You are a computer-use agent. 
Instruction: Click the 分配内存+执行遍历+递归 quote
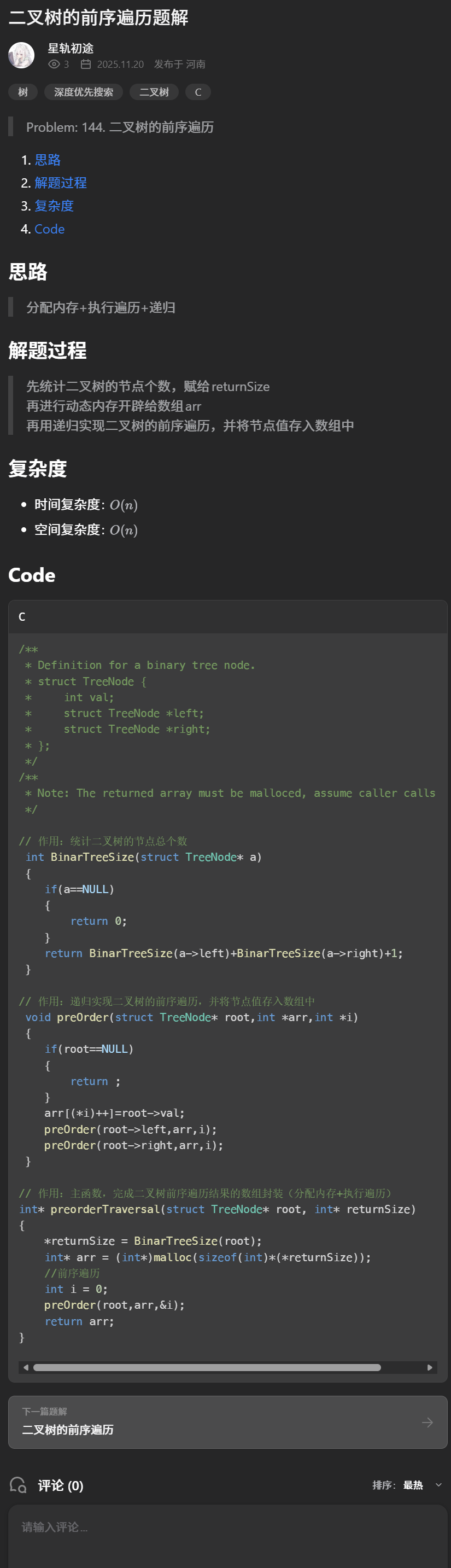tap(101, 307)
